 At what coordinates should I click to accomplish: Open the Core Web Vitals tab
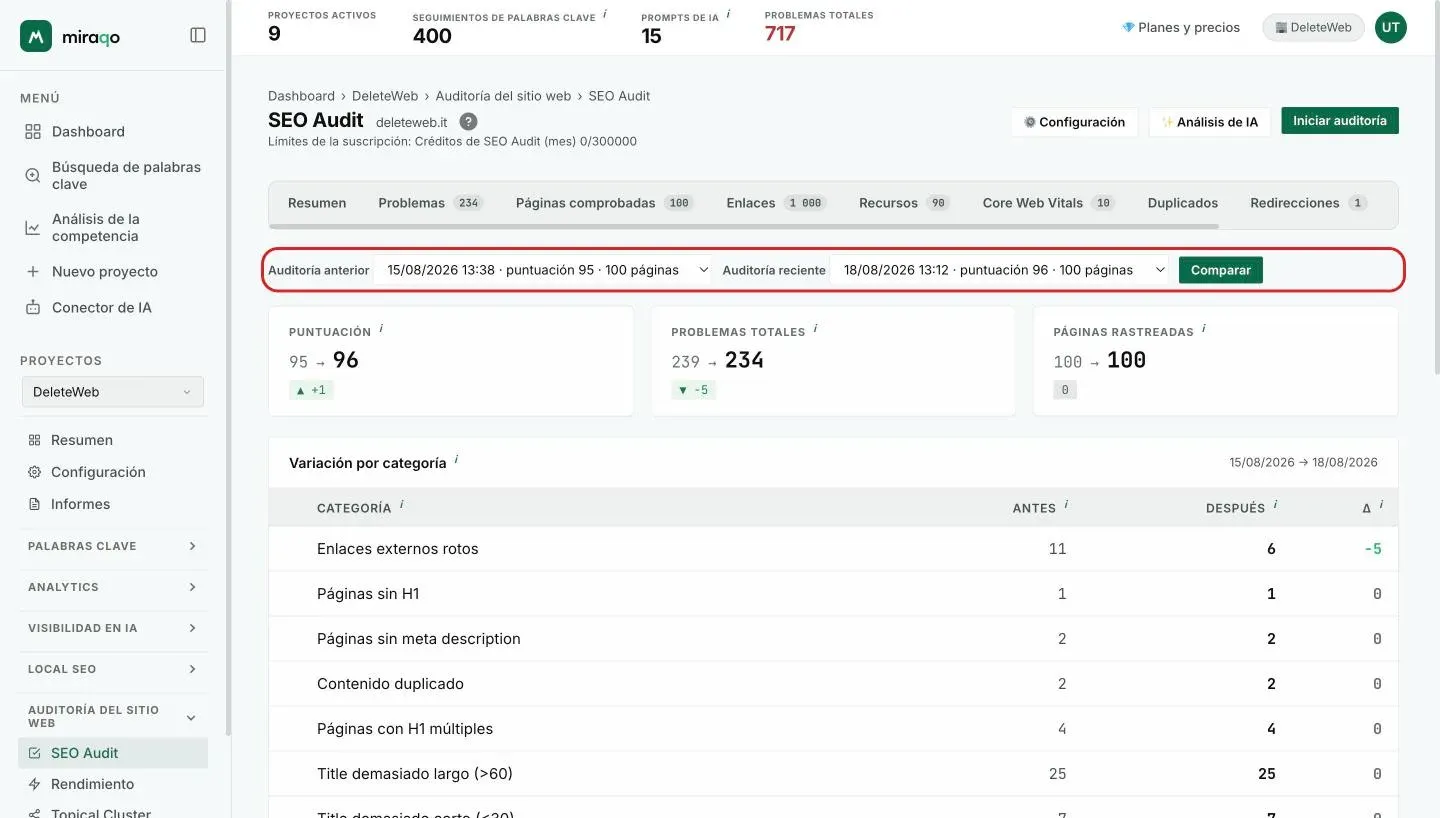[x=1048, y=203]
